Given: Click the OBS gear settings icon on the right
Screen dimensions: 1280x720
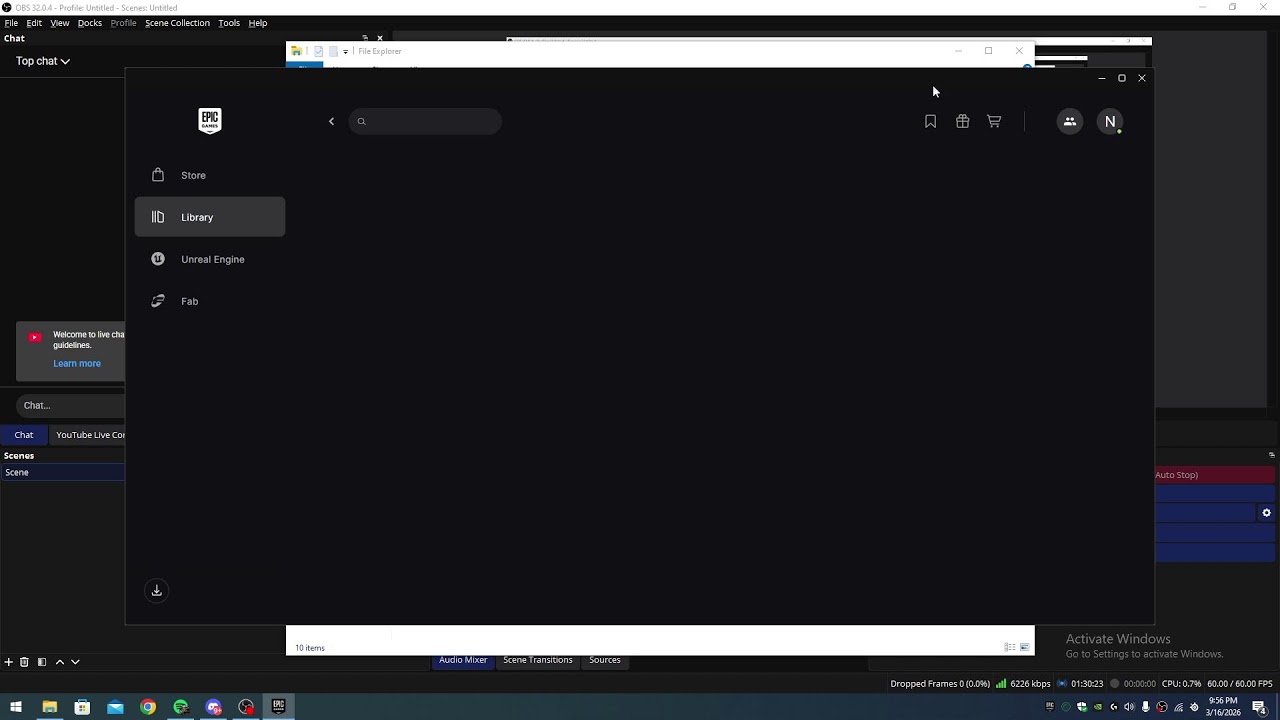Looking at the screenshot, I should tap(1266, 513).
